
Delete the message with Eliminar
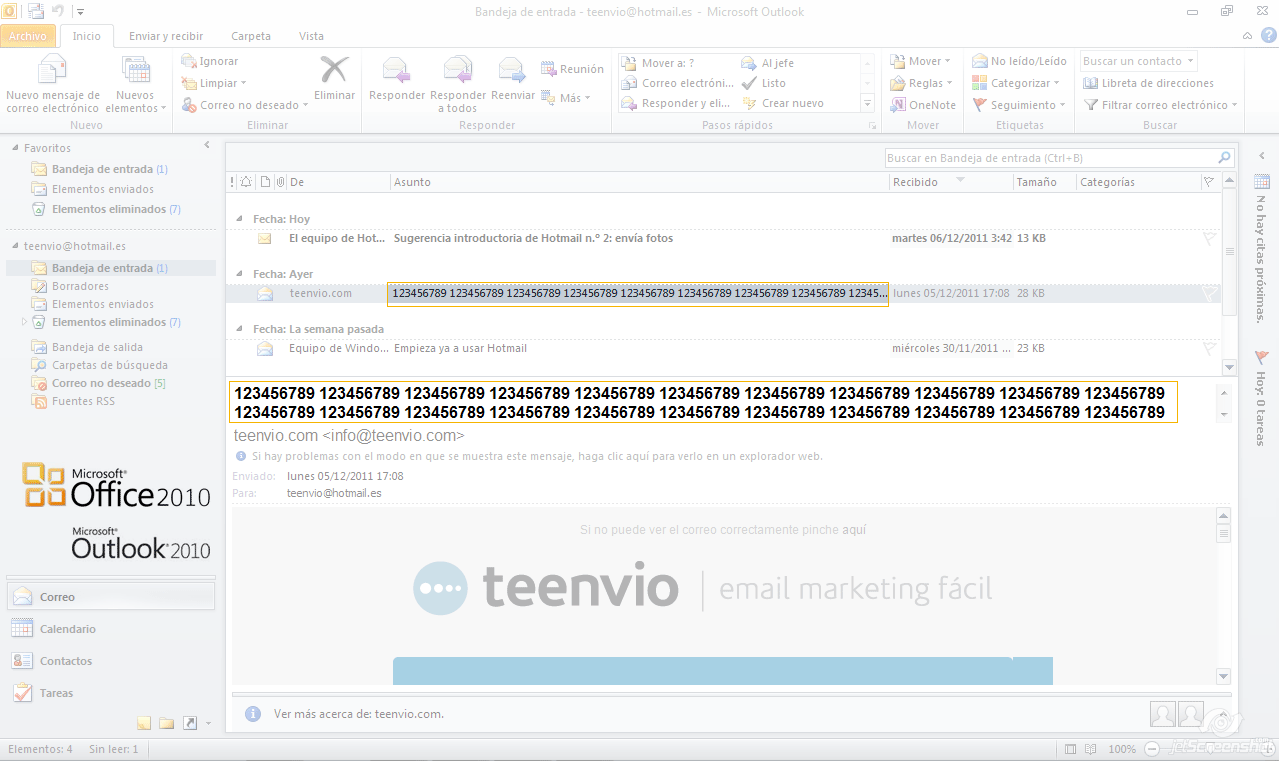pos(334,78)
